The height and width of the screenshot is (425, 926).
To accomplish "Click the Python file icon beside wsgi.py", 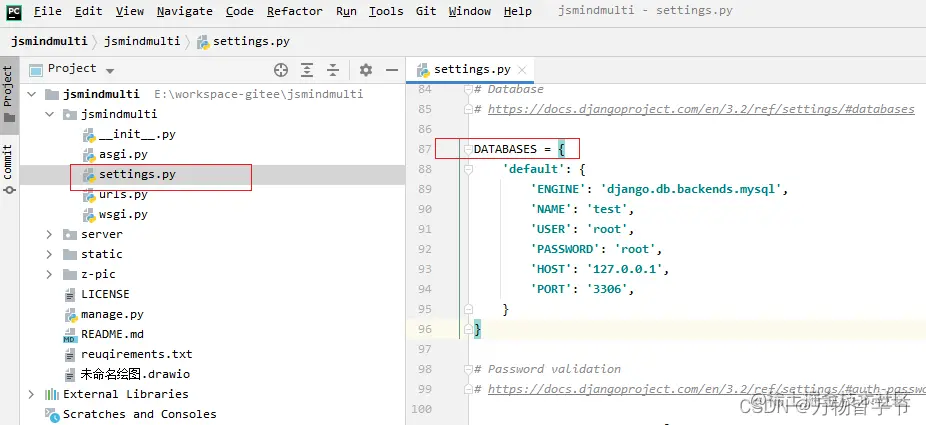I will 89,215.
